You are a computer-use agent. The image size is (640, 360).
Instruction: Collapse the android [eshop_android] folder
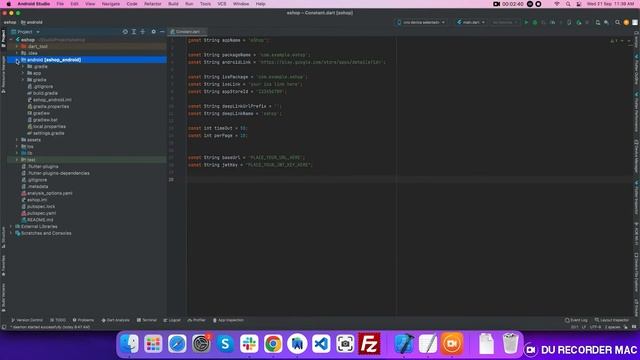click(17, 60)
